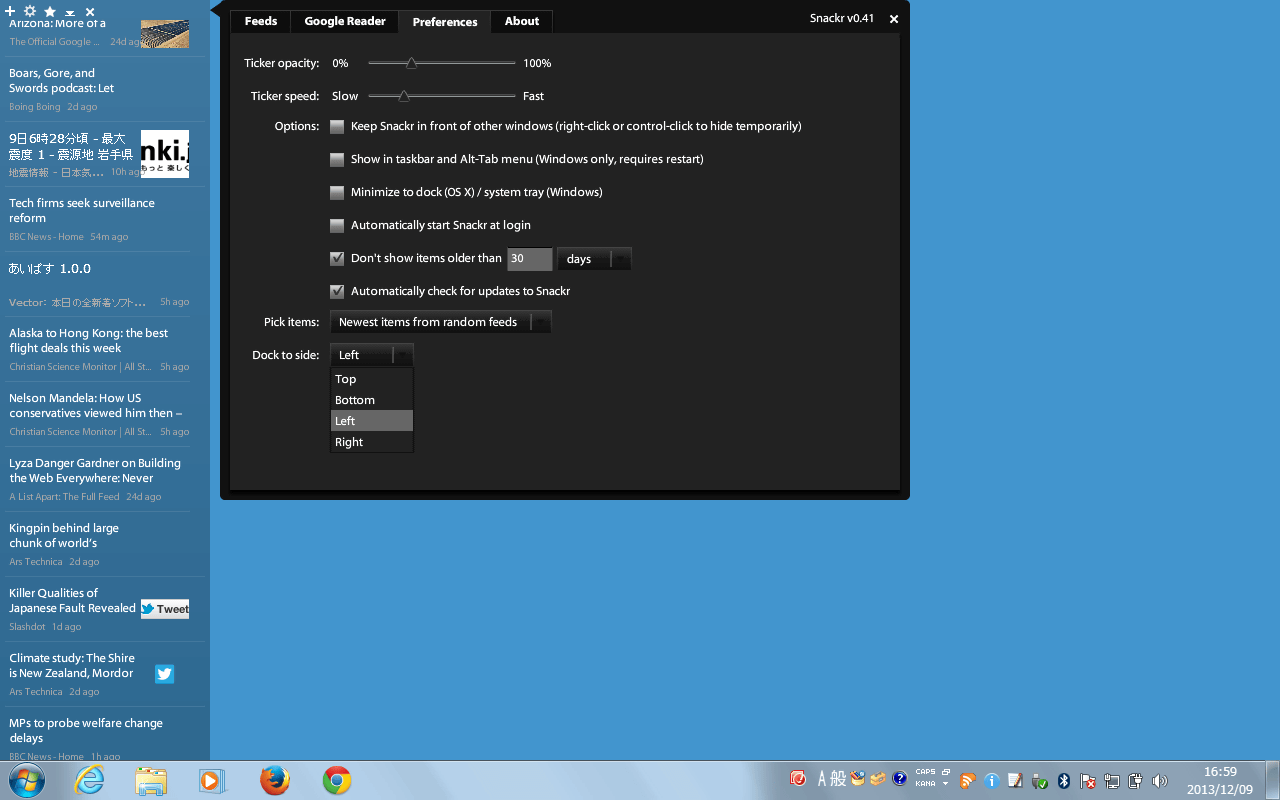Open the Windows Start orb
The height and width of the screenshot is (800, 1280).
tap(27, 780)
